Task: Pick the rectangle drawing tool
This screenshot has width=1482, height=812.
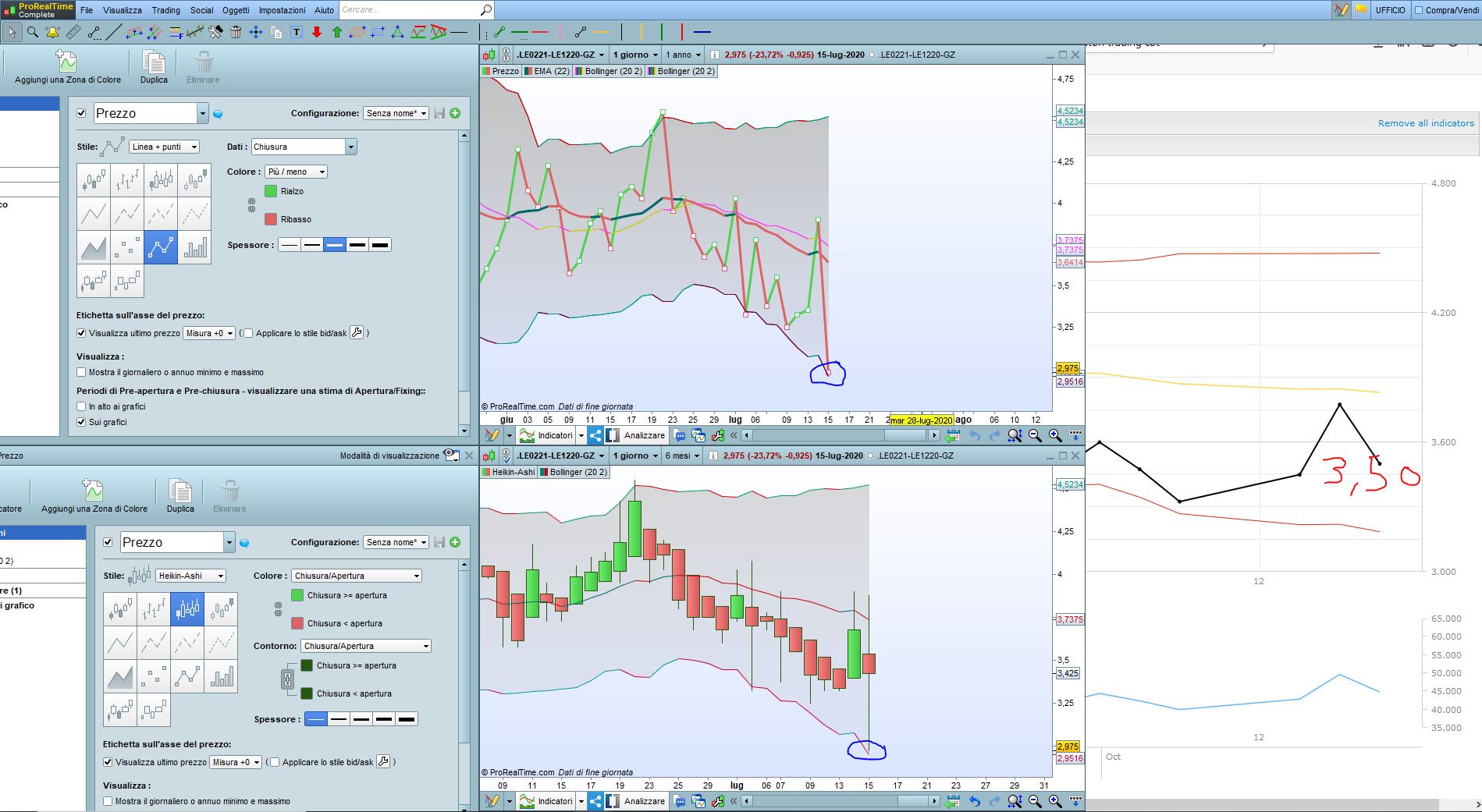Action: point(378,32)
